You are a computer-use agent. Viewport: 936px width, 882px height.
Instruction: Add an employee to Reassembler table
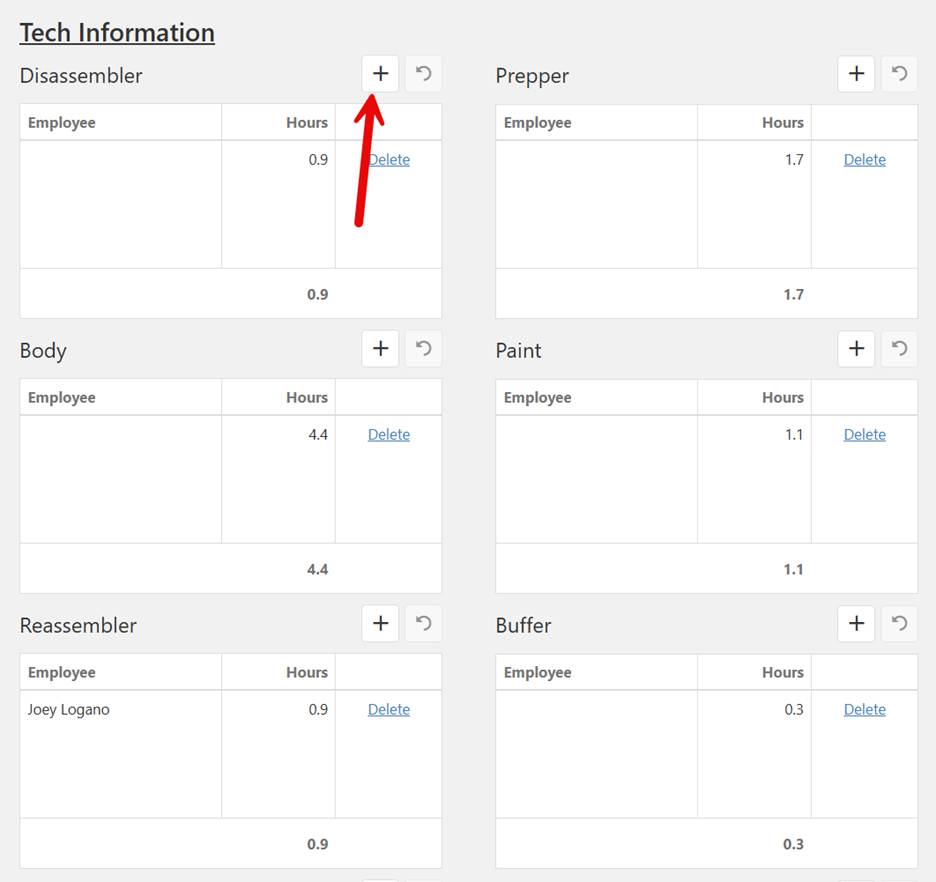click(380, 624)
